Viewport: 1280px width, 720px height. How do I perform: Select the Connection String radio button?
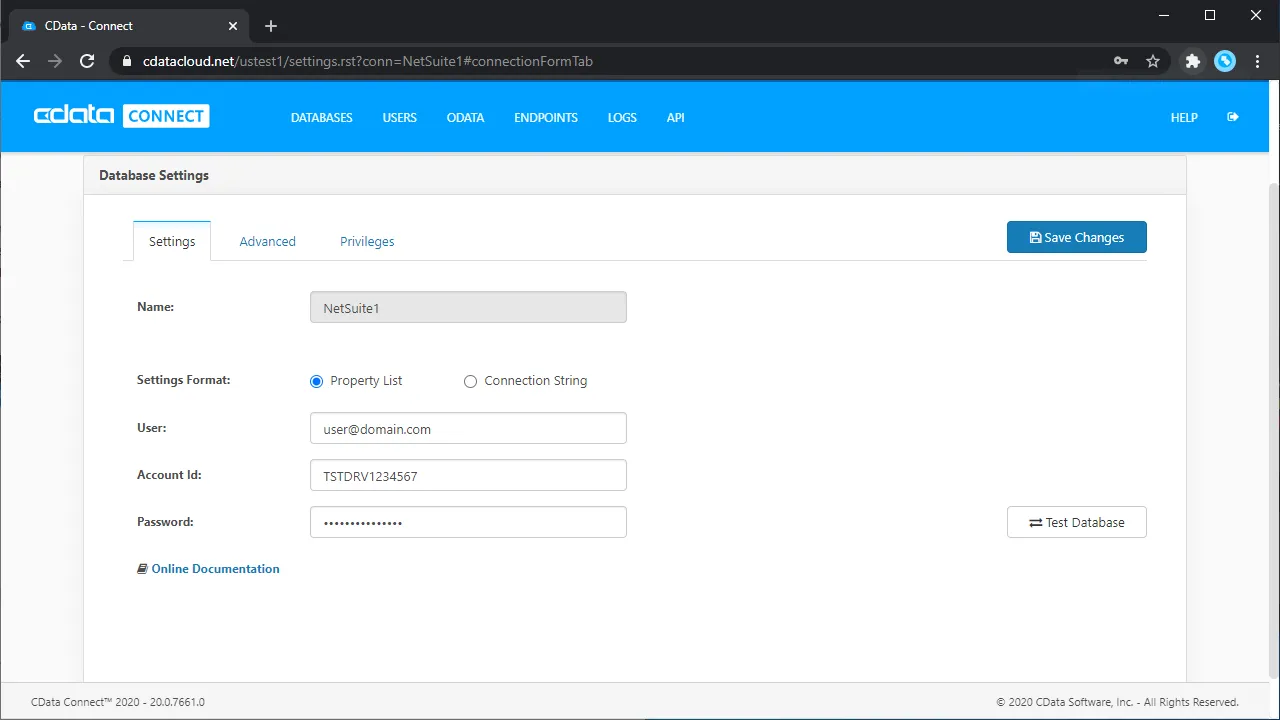coord(470,381)
